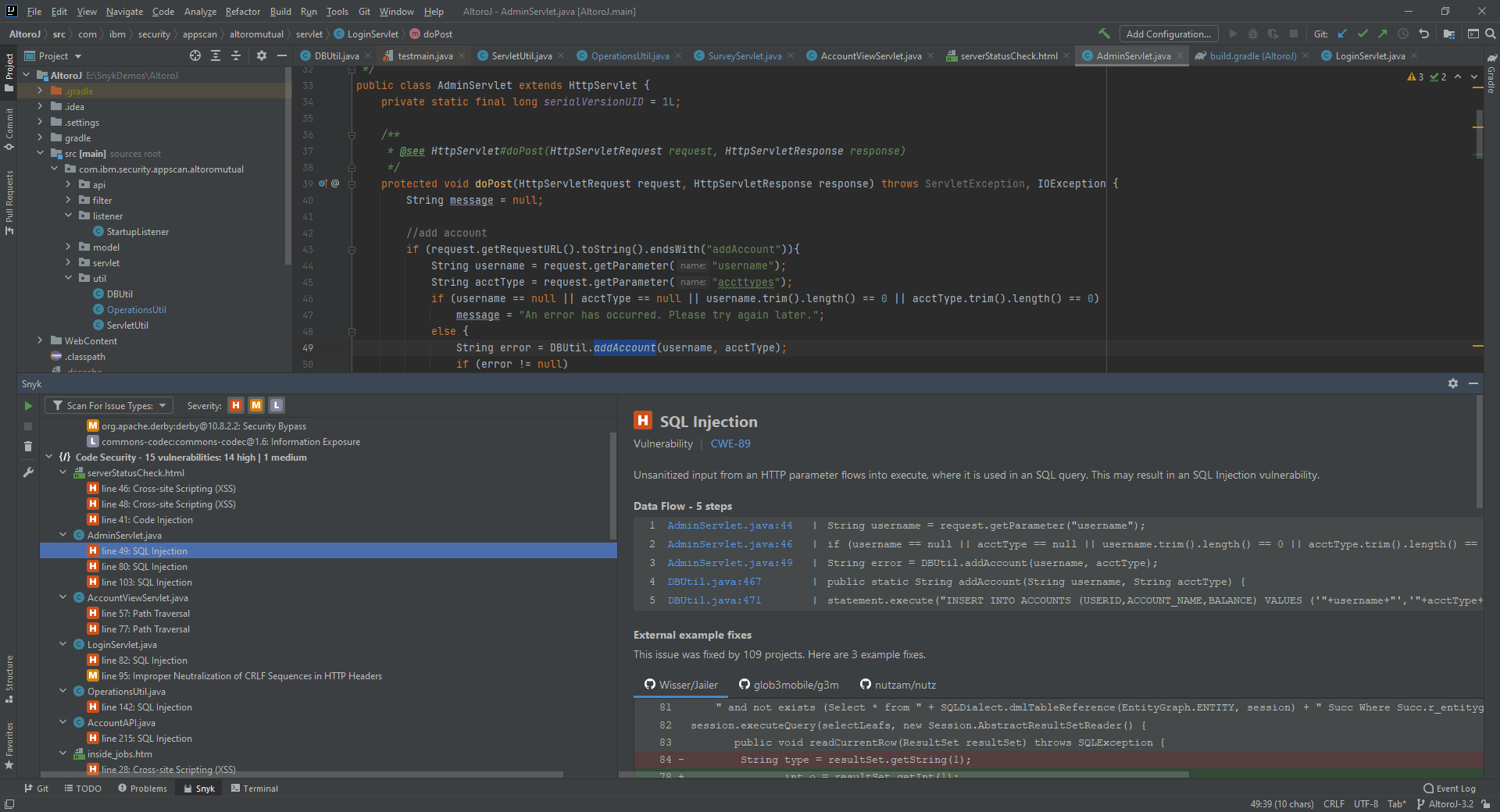Viewport: 1500px width, 812px height.
Task: Toggle the Project side tool button
Action: point(9,72)
